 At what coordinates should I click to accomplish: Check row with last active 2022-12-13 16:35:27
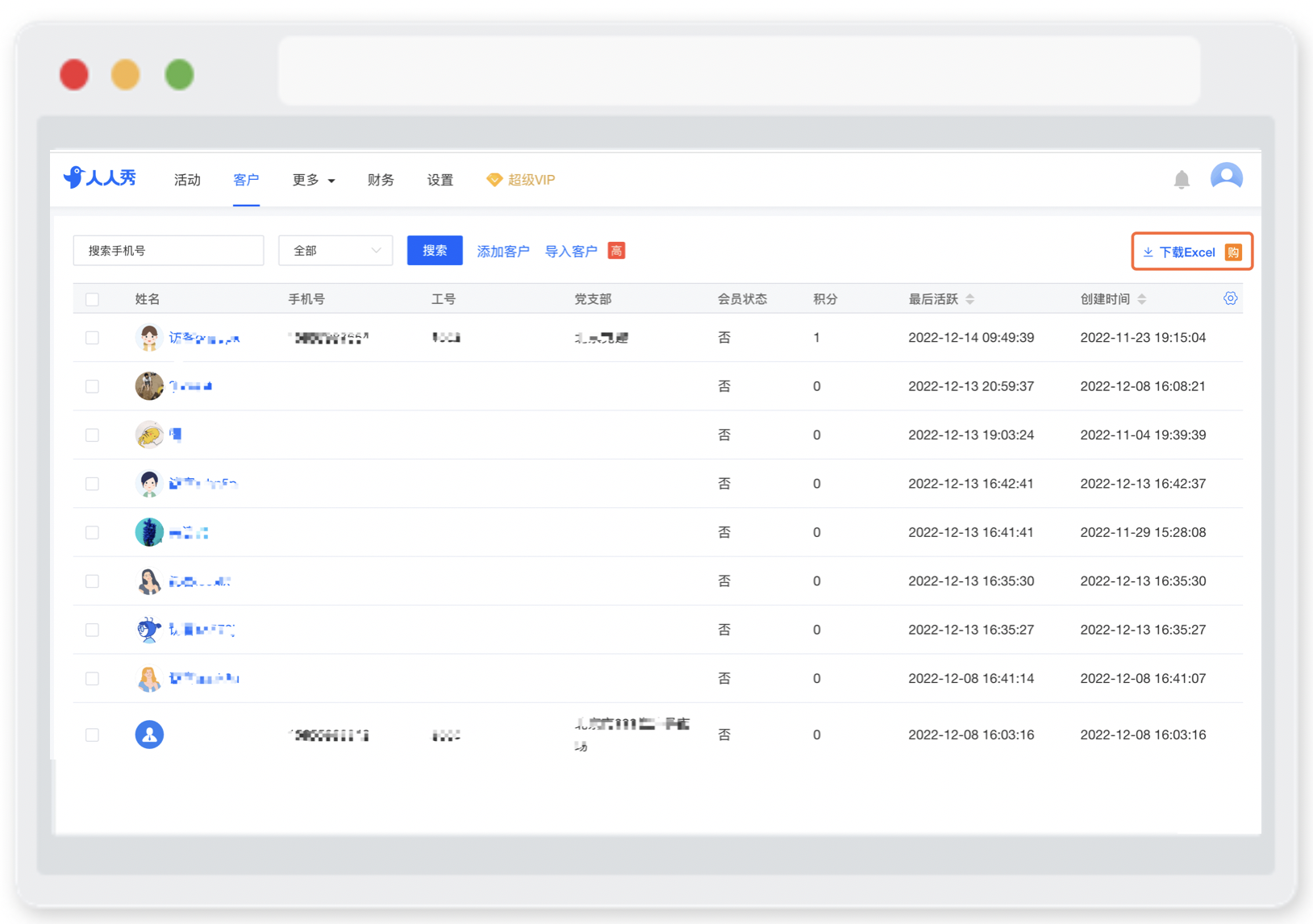coord(93,630)
